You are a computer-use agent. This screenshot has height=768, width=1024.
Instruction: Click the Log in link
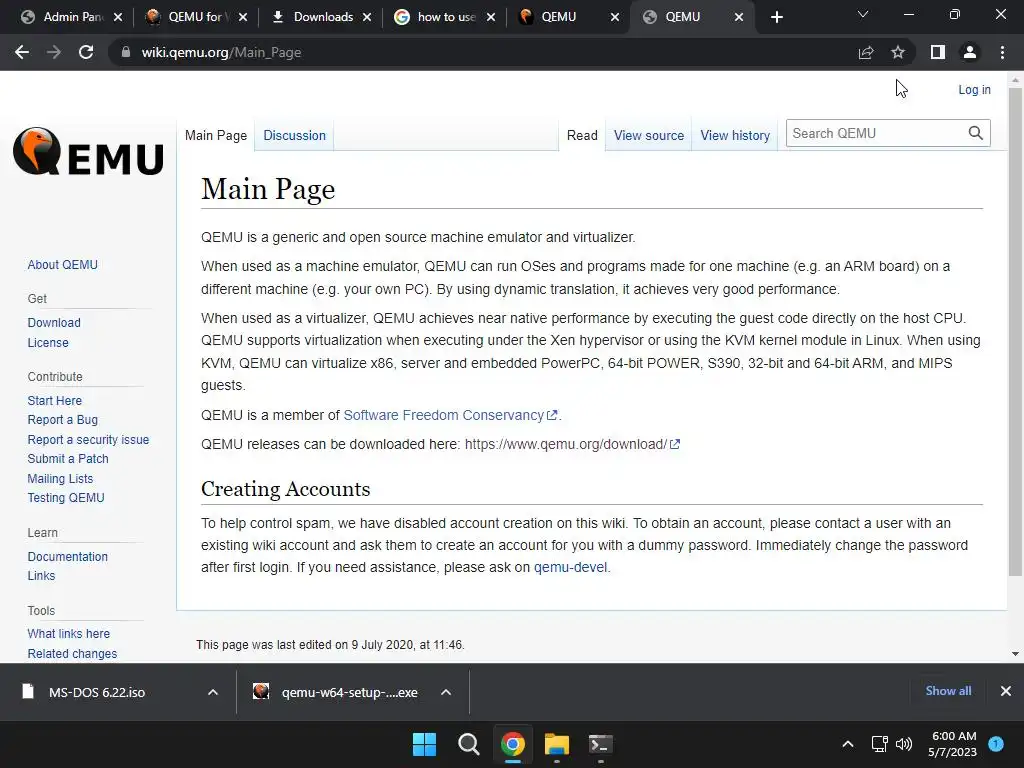pos(974,89)
